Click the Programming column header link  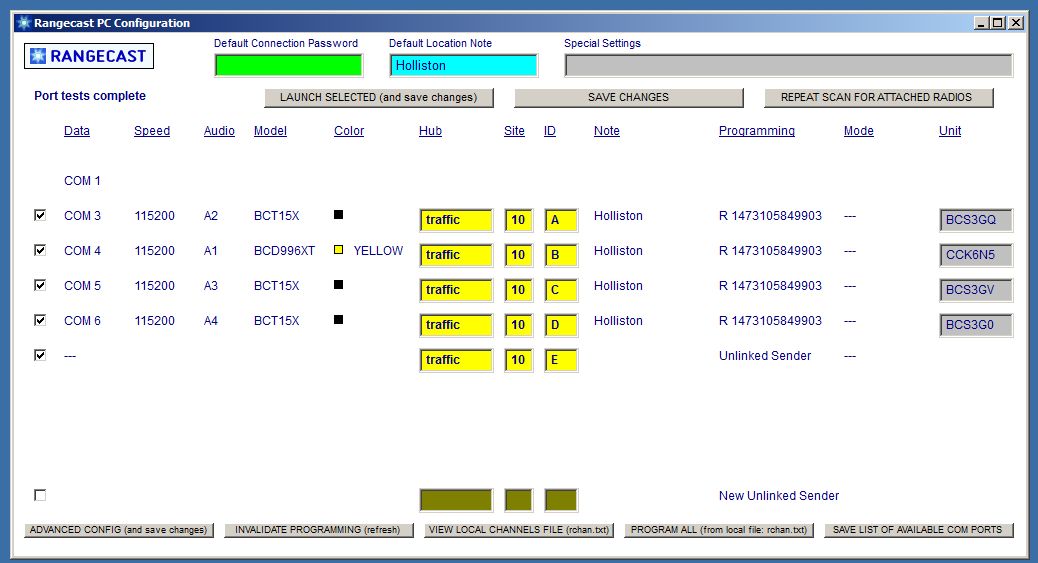pos(756,131)
